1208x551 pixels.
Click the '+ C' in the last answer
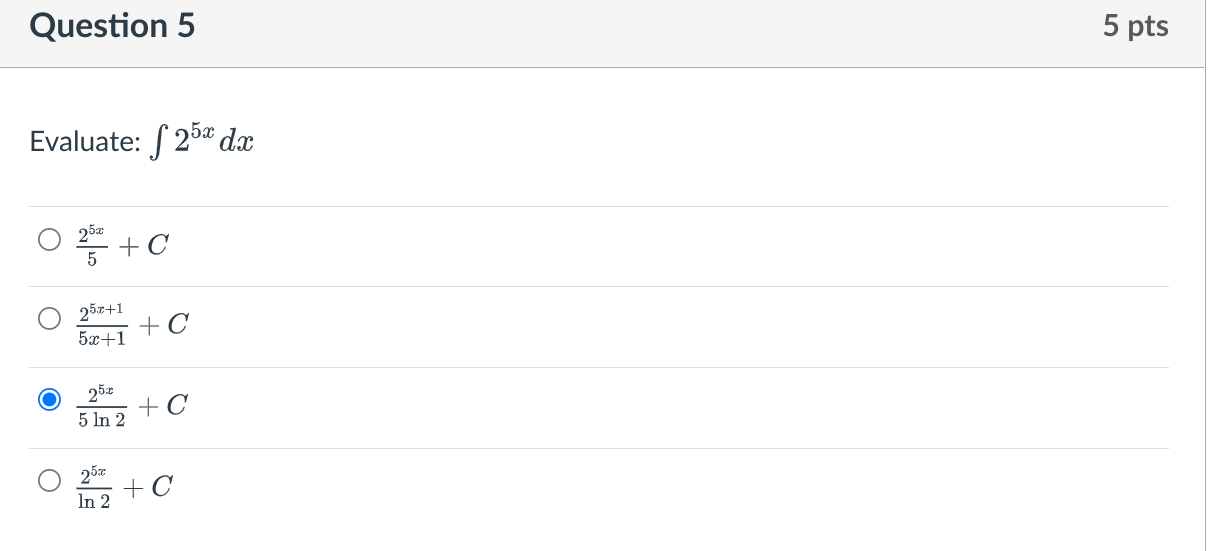coord(148,487)
